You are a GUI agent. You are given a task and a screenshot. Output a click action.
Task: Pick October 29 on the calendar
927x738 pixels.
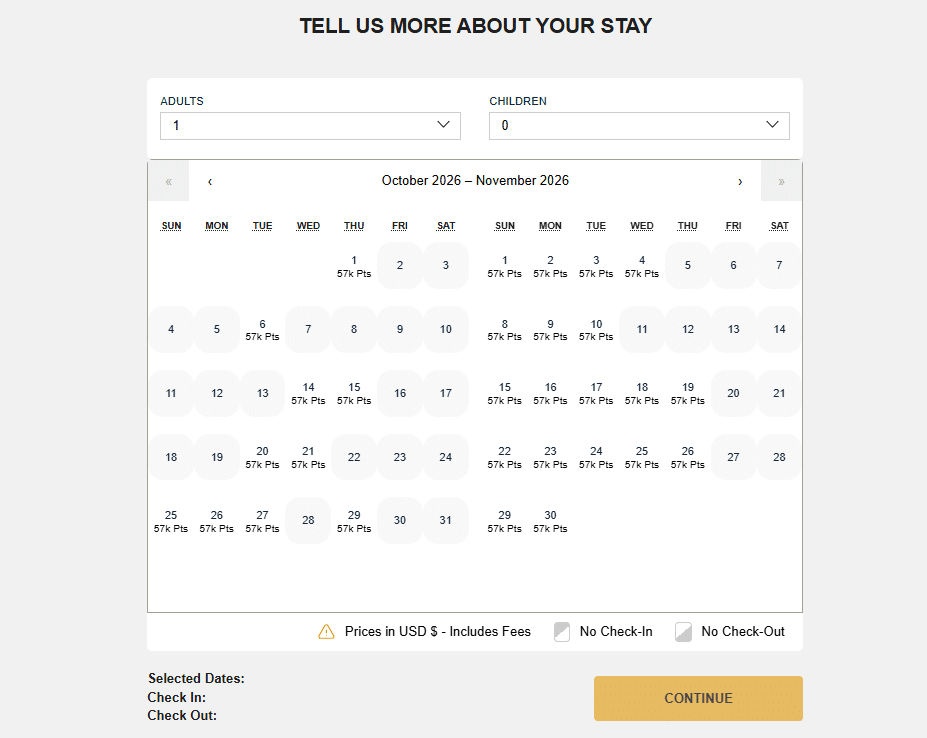pos(354,521)
